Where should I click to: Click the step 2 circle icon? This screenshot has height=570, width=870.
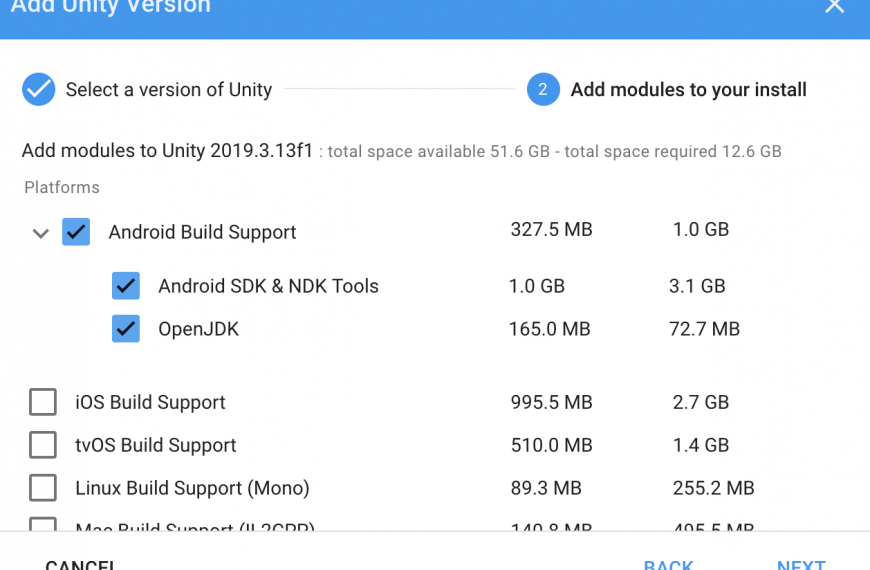coord(543,89)
